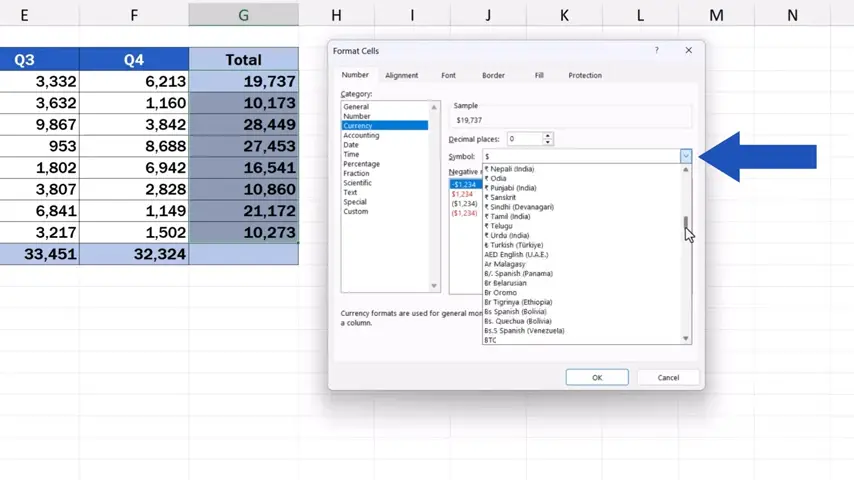The width and height of the screenshot is (854, 480).
Task: Click the Decimal places input field
Action: click(x=524, y=139)
